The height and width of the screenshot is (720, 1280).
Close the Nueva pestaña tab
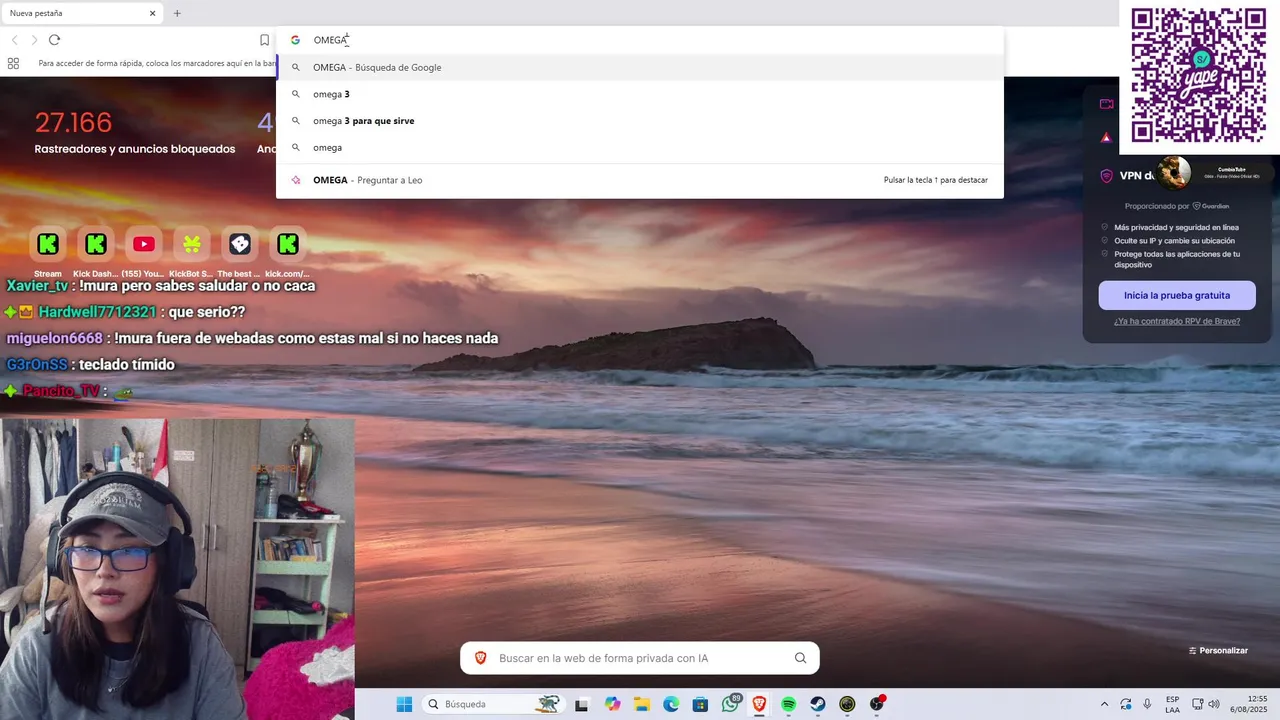tap(152, 13)
